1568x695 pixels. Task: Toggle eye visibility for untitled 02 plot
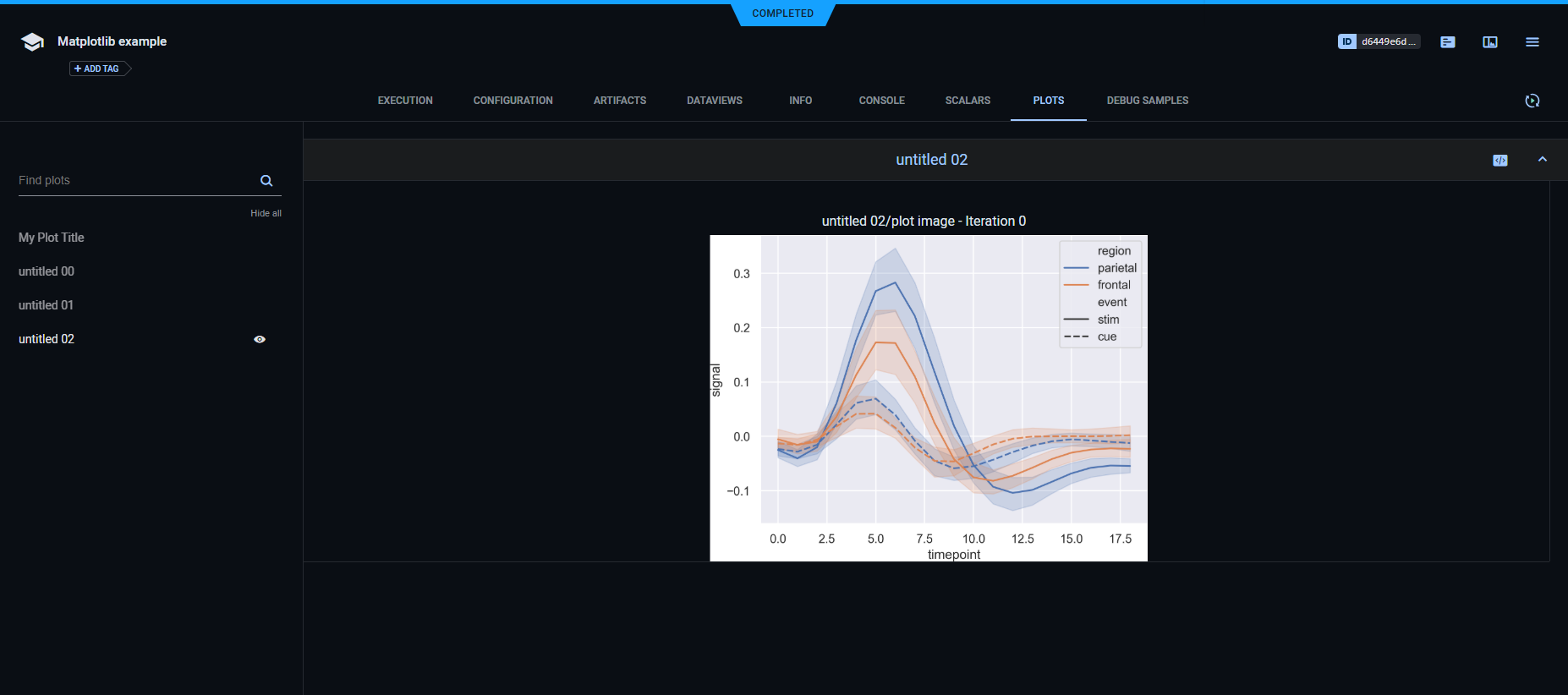260,339
